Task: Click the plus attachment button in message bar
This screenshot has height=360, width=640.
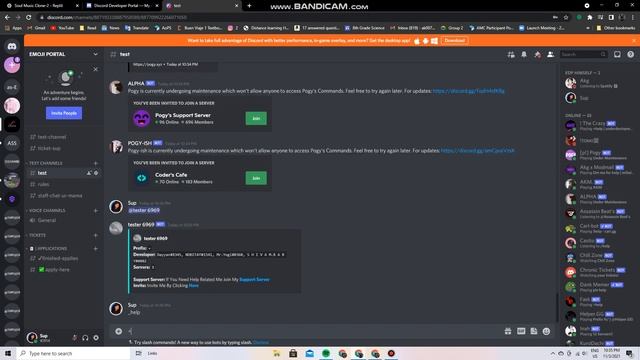Action: click(x=118, y=331)
